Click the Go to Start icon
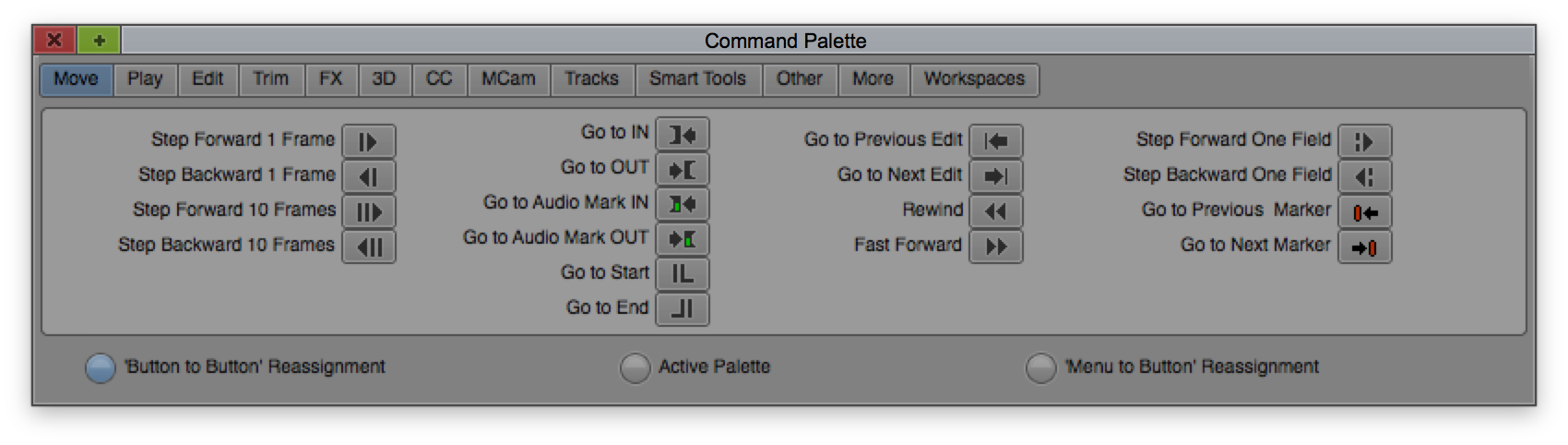The image size is (1568, 445). click(683, 274)
